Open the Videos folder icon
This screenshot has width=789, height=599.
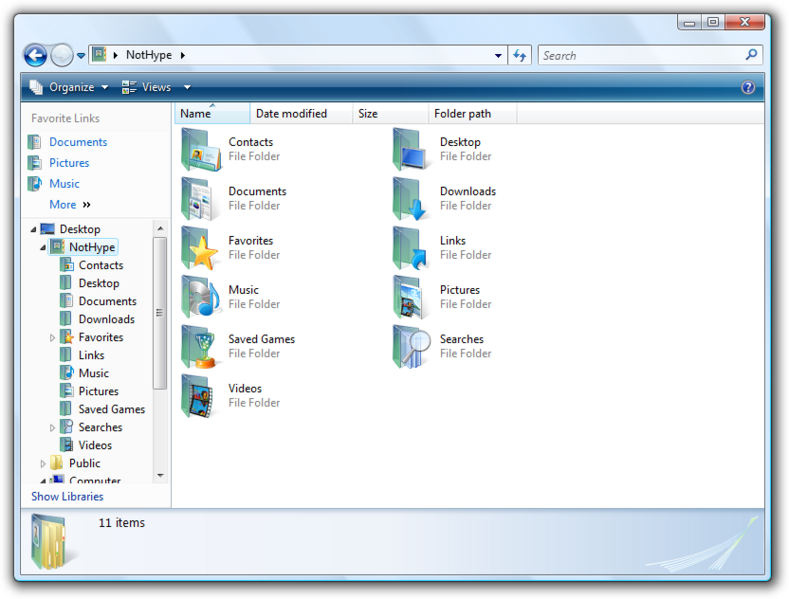click(201, 396)
